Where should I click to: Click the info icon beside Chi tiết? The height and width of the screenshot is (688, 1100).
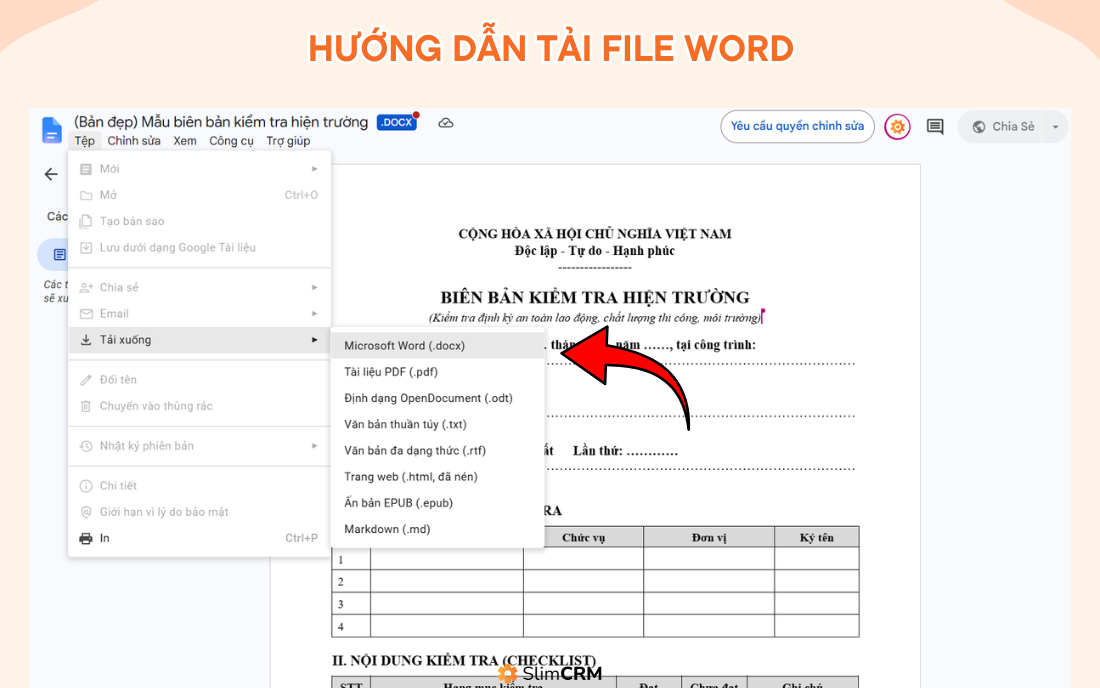point(86,486)
